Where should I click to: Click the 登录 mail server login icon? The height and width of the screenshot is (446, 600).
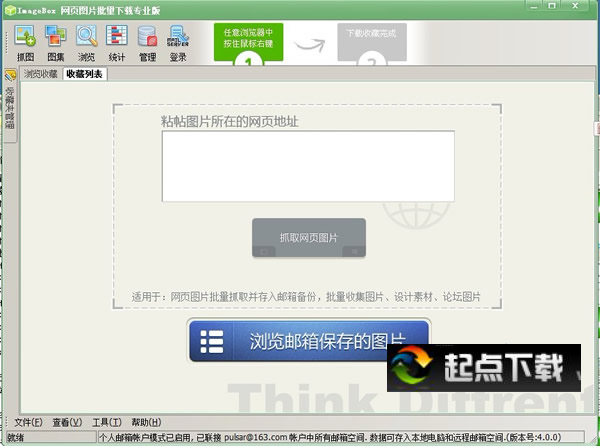click(x=178, y=43)
